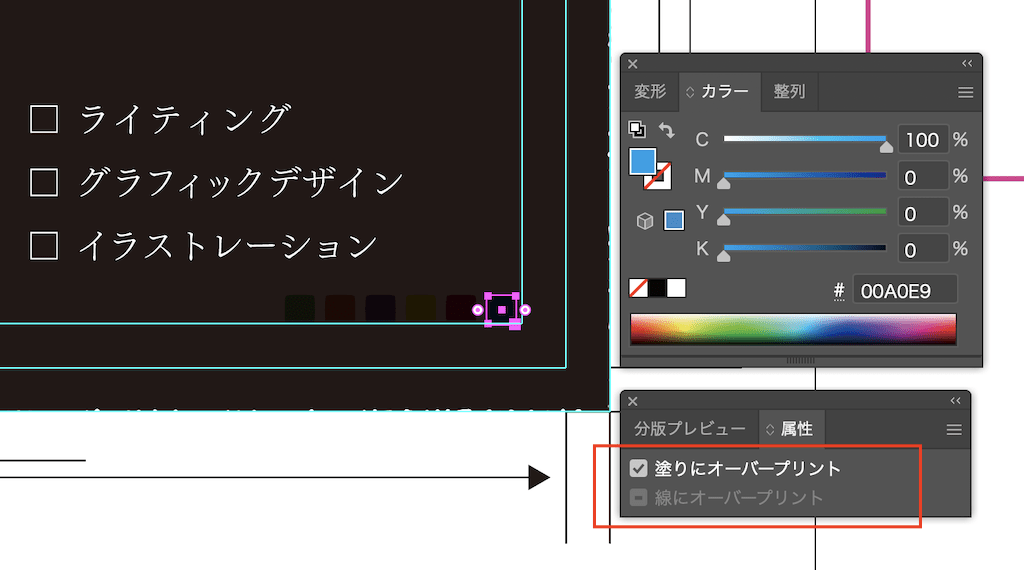Image resolution: width=1024 pixels, height=570 pixels.
Task: Click the ライティング text on the artboard
Action: [x=185, y=119]
